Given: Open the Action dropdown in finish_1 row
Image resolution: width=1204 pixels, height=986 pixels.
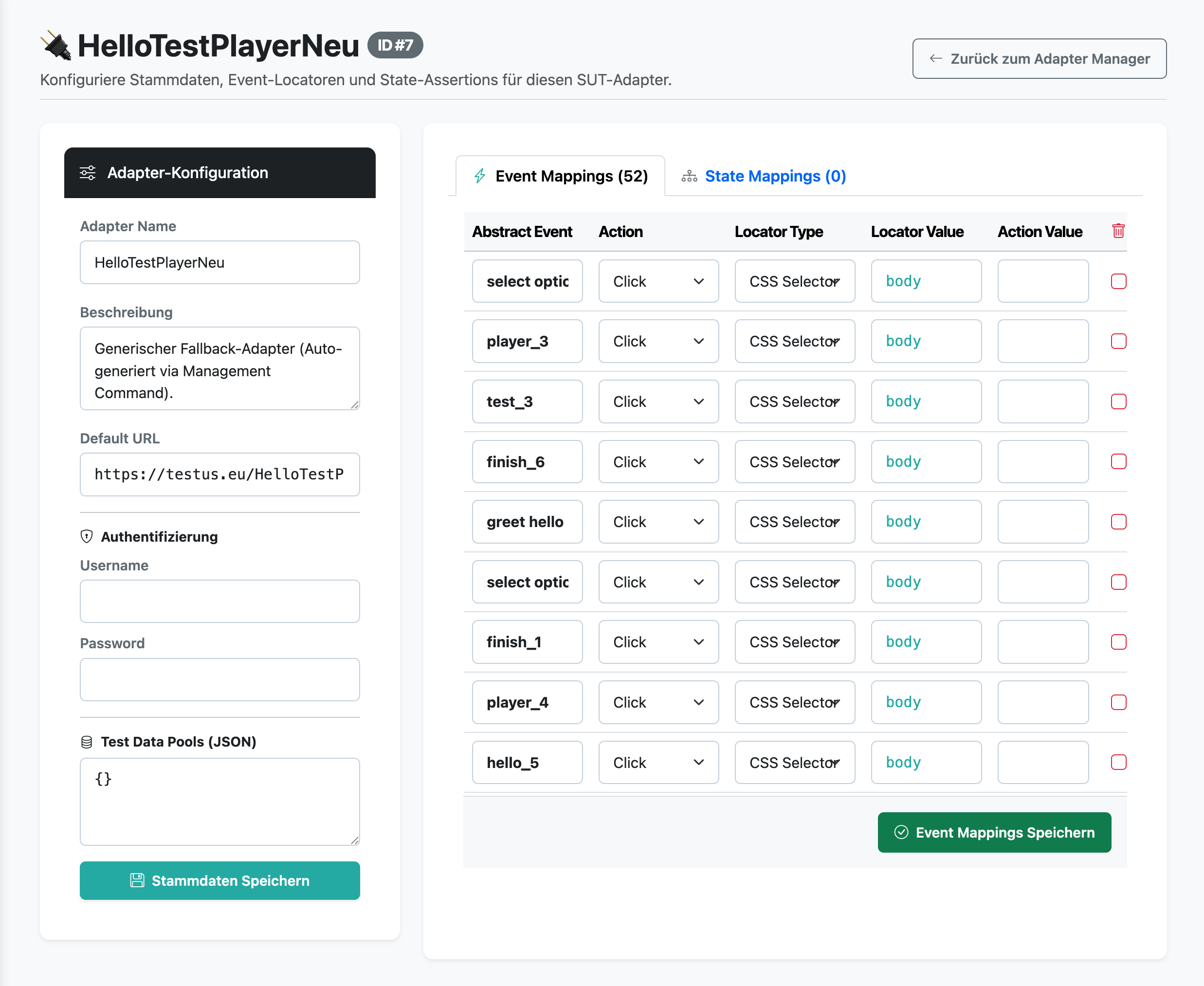Looking at the screenshot, I should (658, 642).
